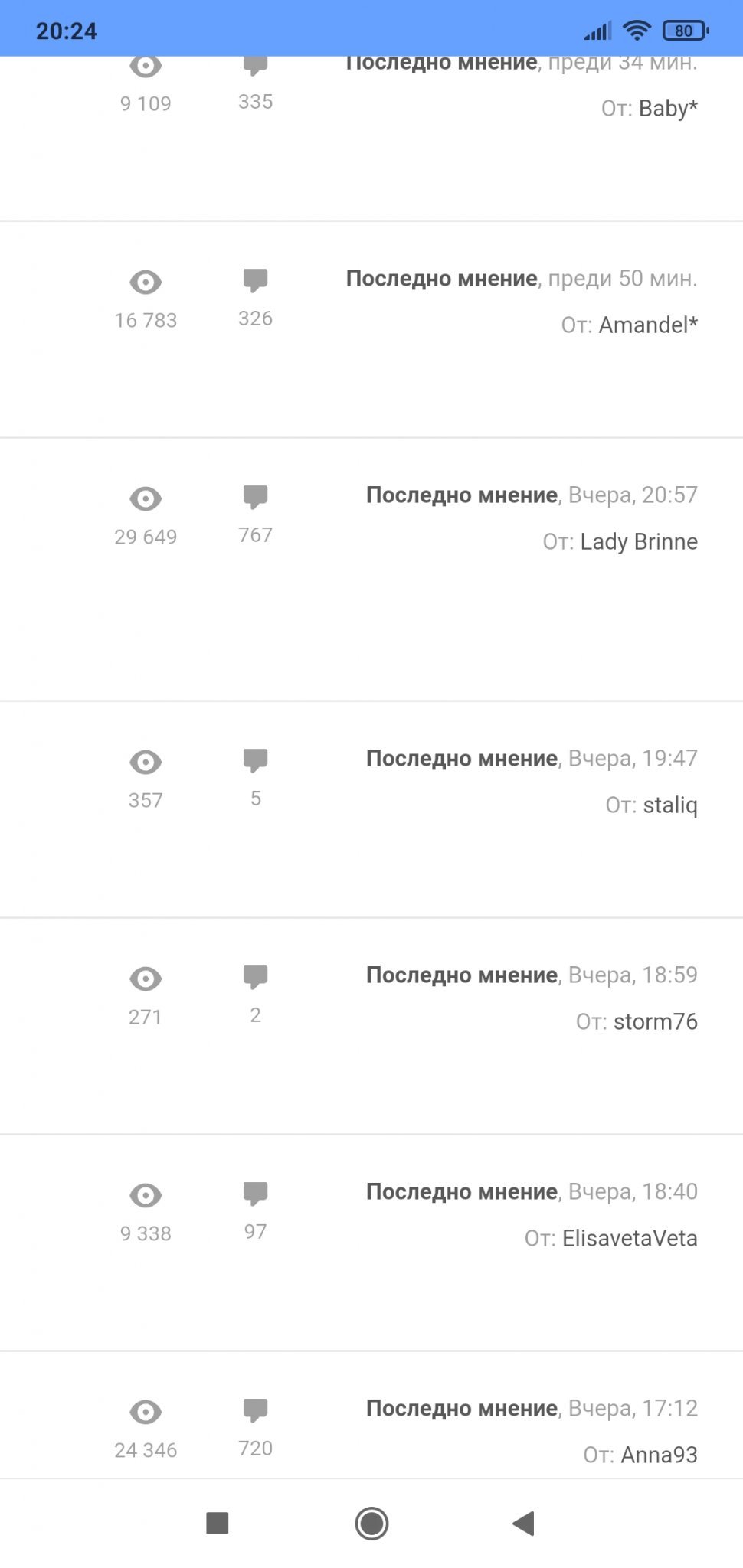The image size is (743, 1568).
Task: Tap the comment bubble icon above 767
Action: click(x=255, y=497)
